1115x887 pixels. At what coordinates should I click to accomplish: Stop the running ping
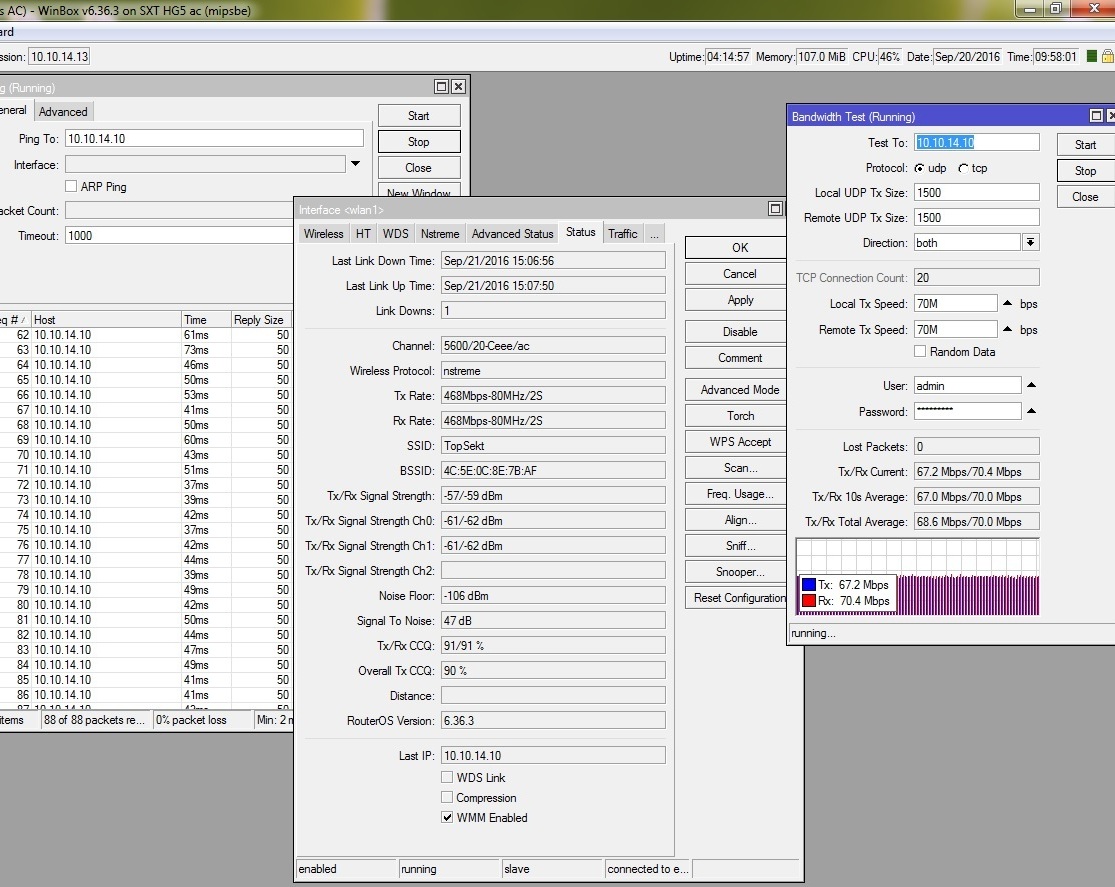(x=419, y=142)
